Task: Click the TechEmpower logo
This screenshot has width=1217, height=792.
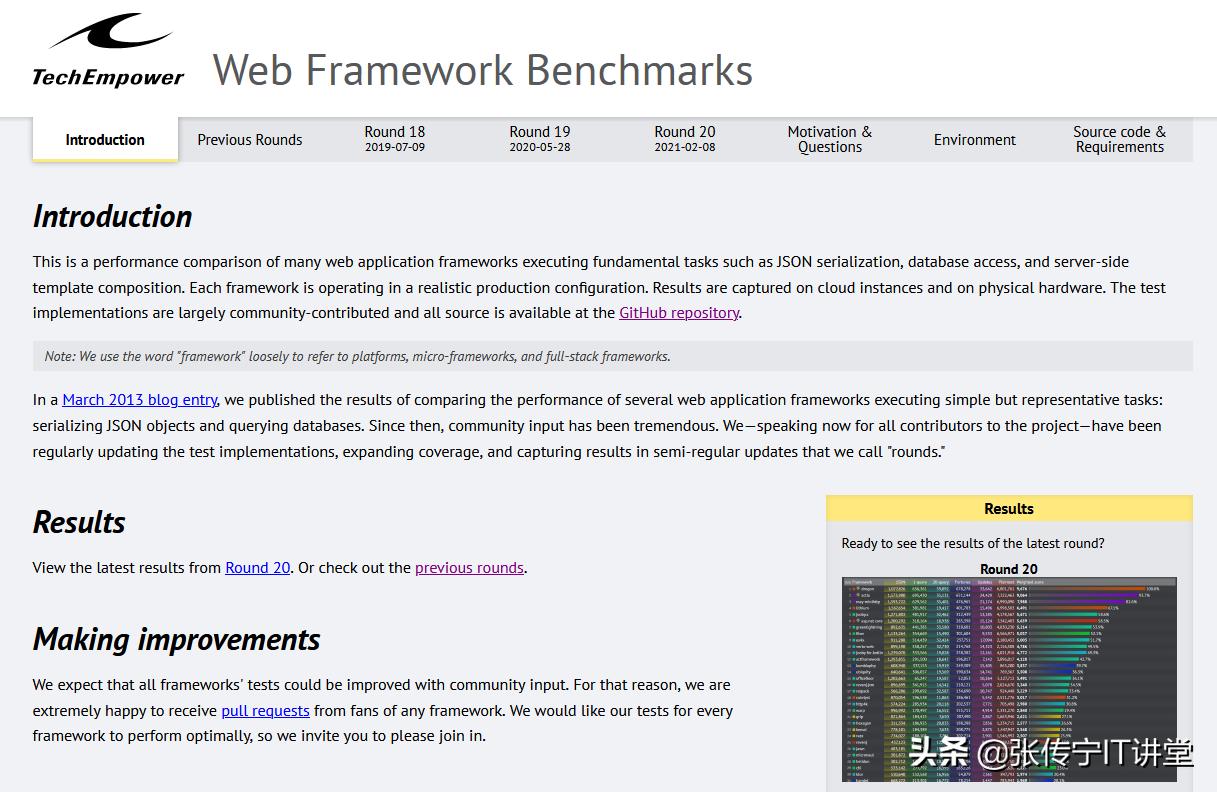Action: (108, 52)
